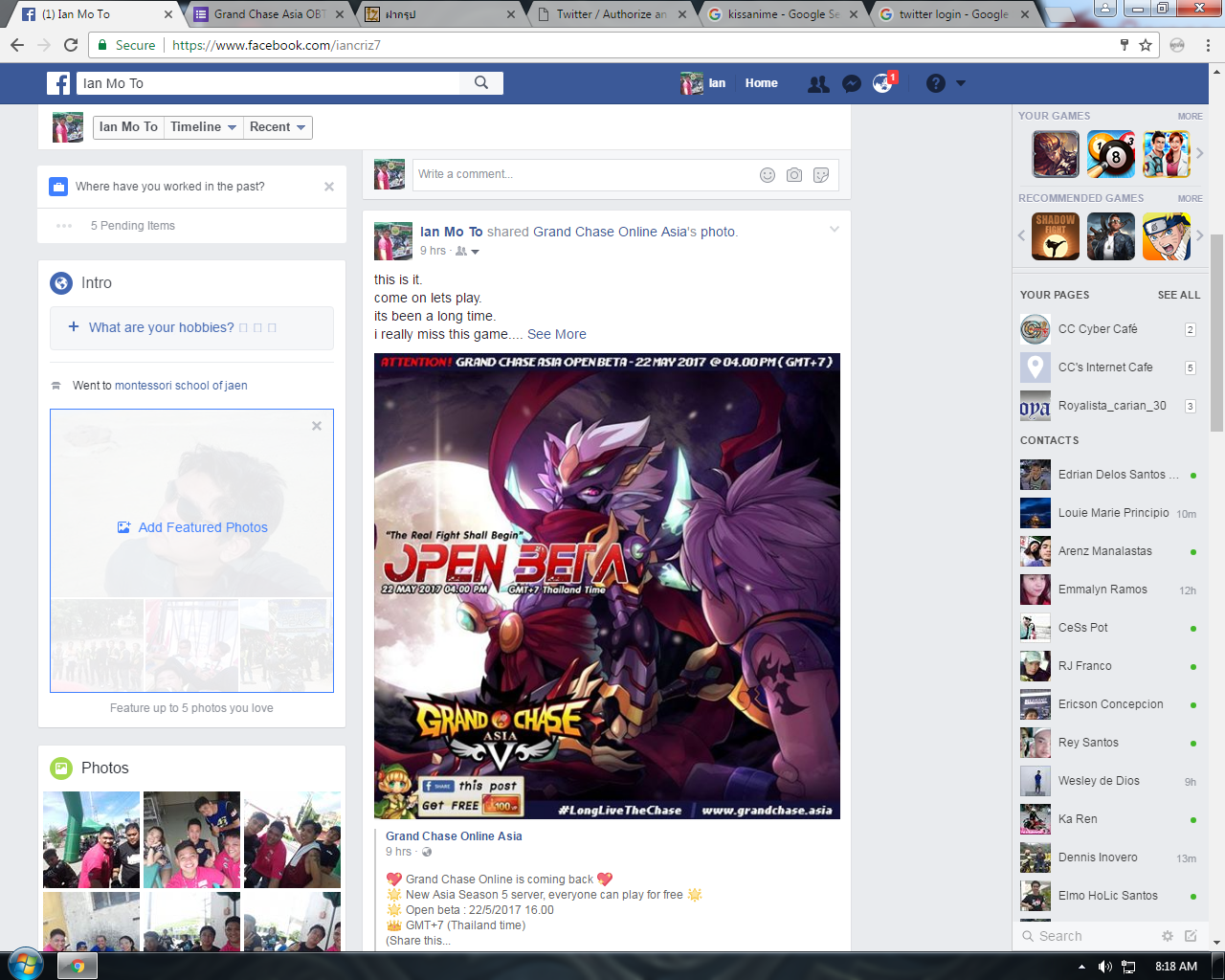The width and height of the screenshot is (1225, 980).
Task: Bookmark this page with star icon
Action: click(1146, 45)
